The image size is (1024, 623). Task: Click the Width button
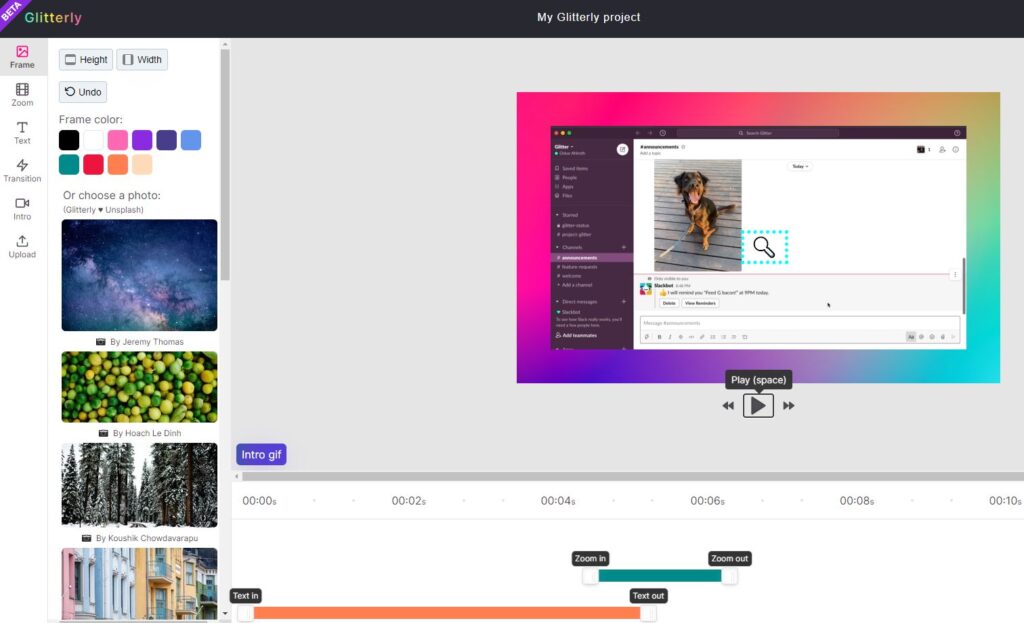[142, 60]
